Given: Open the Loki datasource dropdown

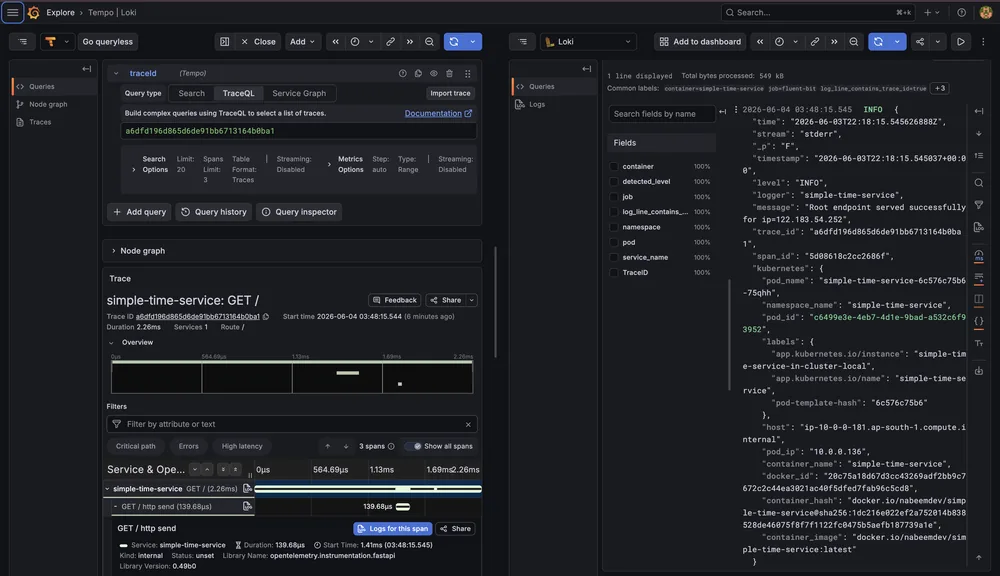Looking at the screenshot, I should point(589,41).
